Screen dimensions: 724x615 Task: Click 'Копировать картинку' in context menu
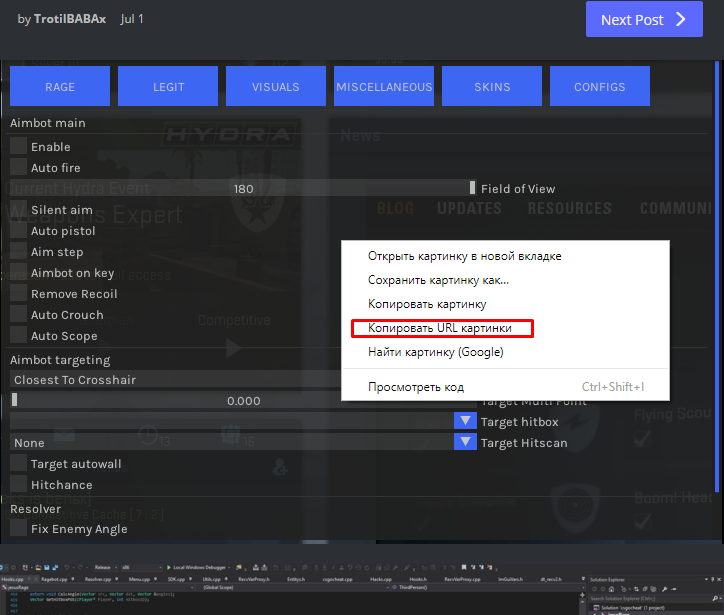506,304
